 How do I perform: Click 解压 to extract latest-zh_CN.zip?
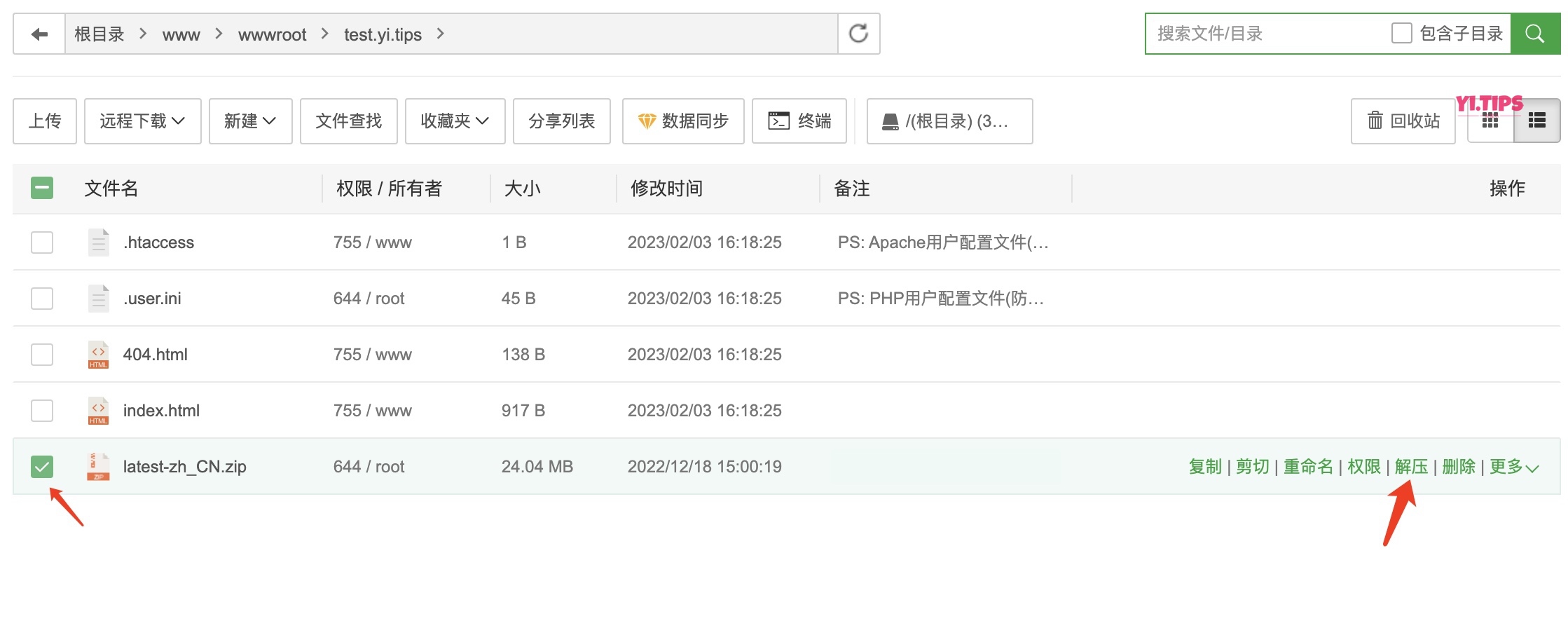[x=1411, y=466]
